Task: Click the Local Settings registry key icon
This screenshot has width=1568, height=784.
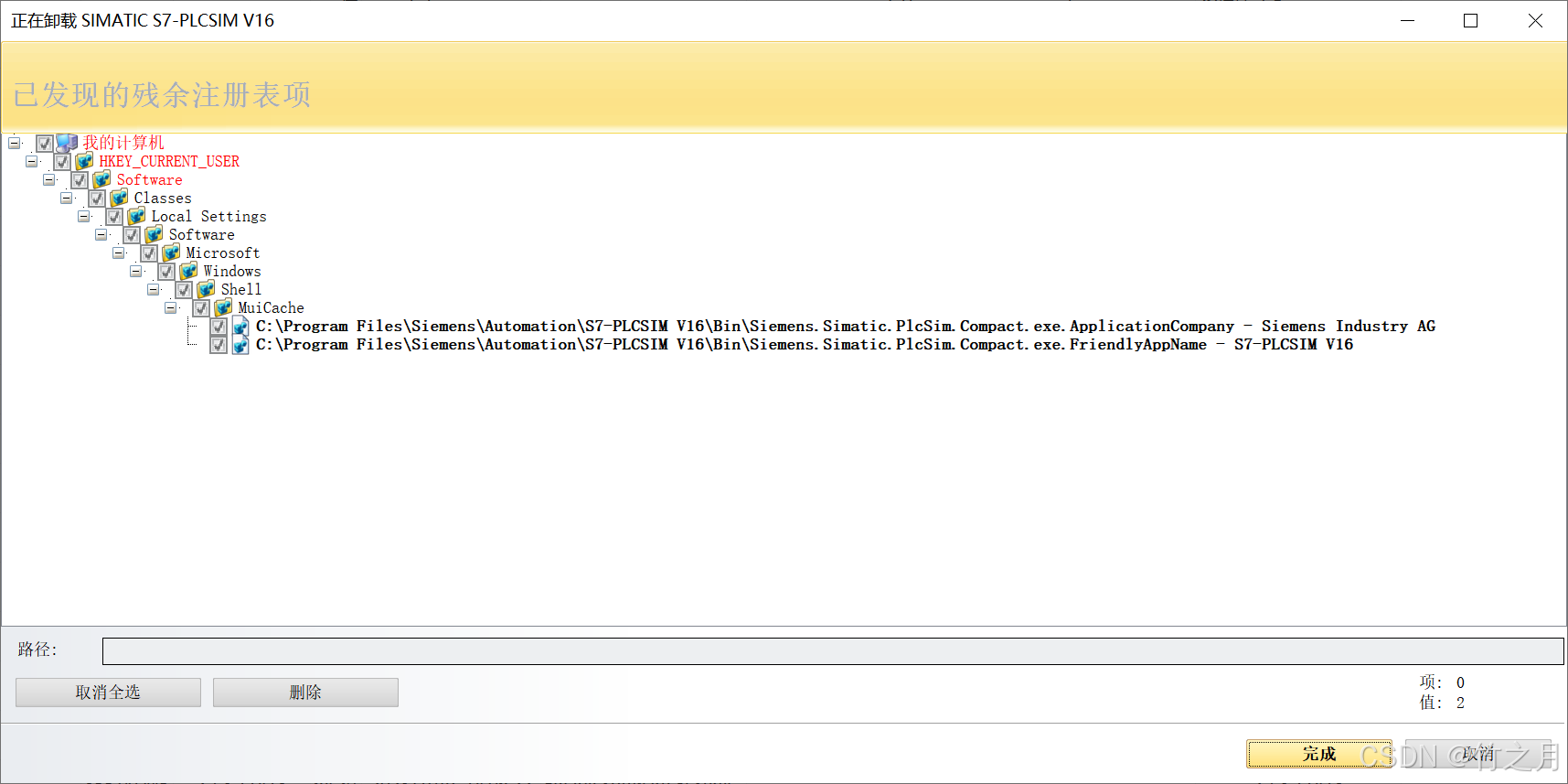Action: tap(136, 216)
